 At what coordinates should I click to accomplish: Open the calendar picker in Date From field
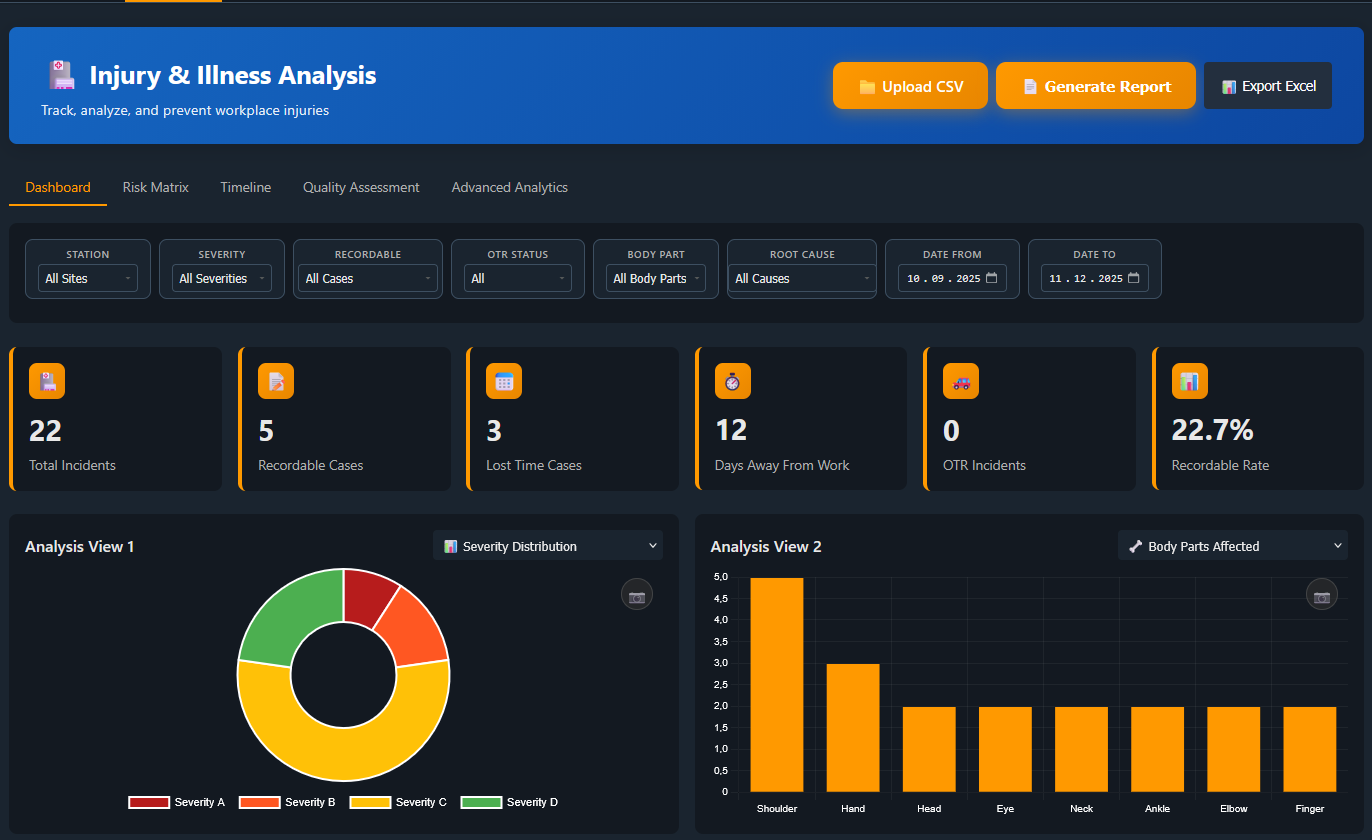coord(993,278)
